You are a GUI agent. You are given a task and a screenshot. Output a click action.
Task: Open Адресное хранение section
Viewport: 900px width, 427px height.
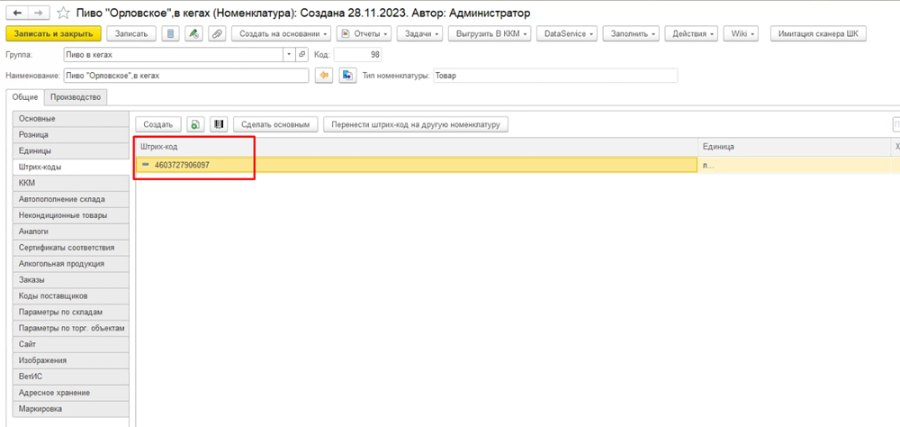tap(70, 393)
